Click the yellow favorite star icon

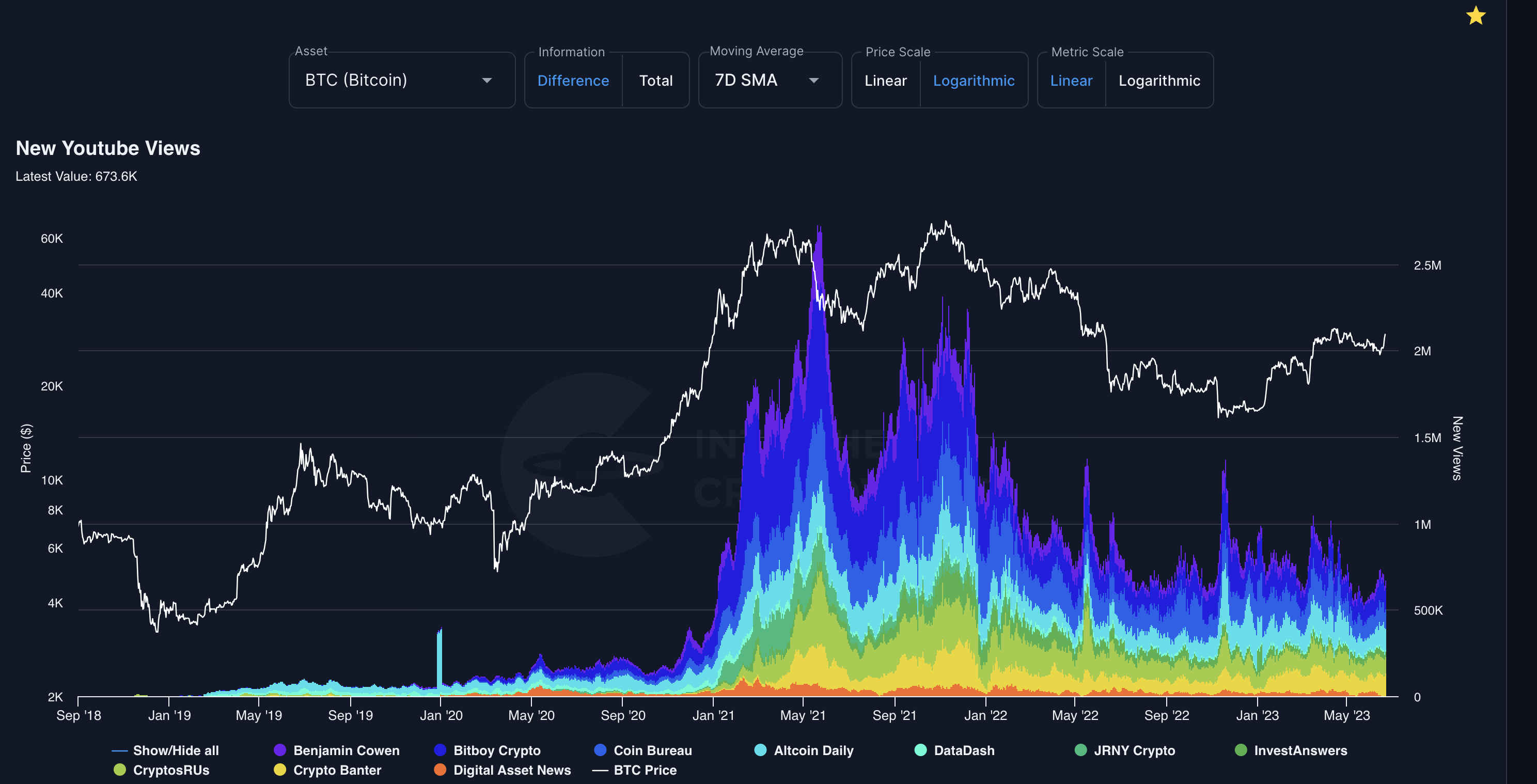[1475, 16]
